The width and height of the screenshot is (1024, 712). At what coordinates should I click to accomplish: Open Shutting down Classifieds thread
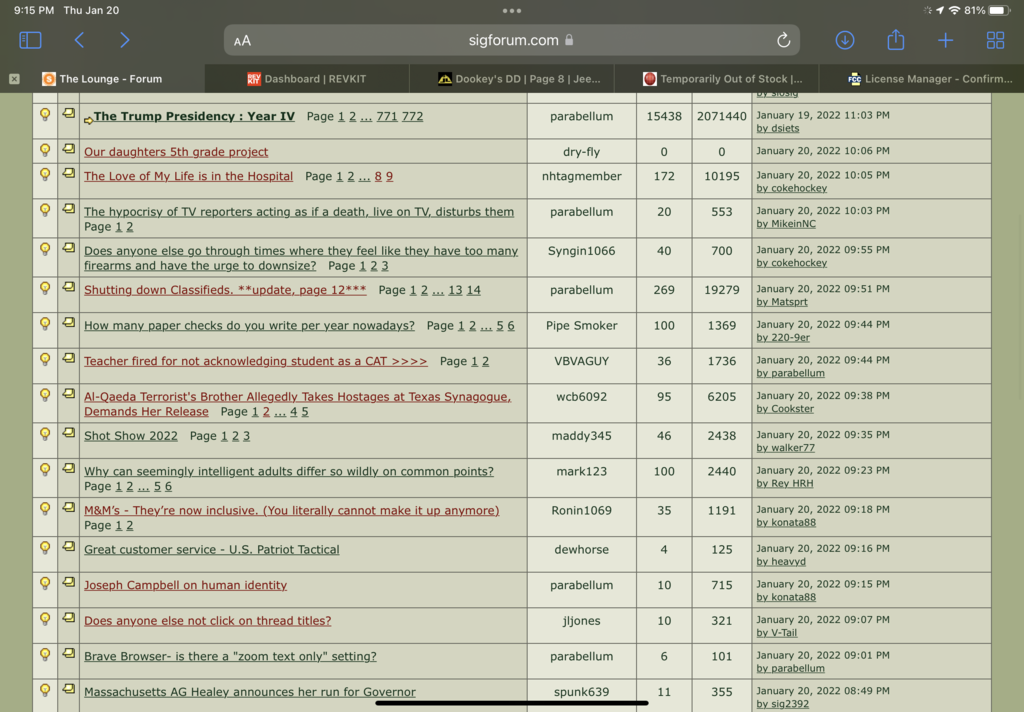point(225,290)
